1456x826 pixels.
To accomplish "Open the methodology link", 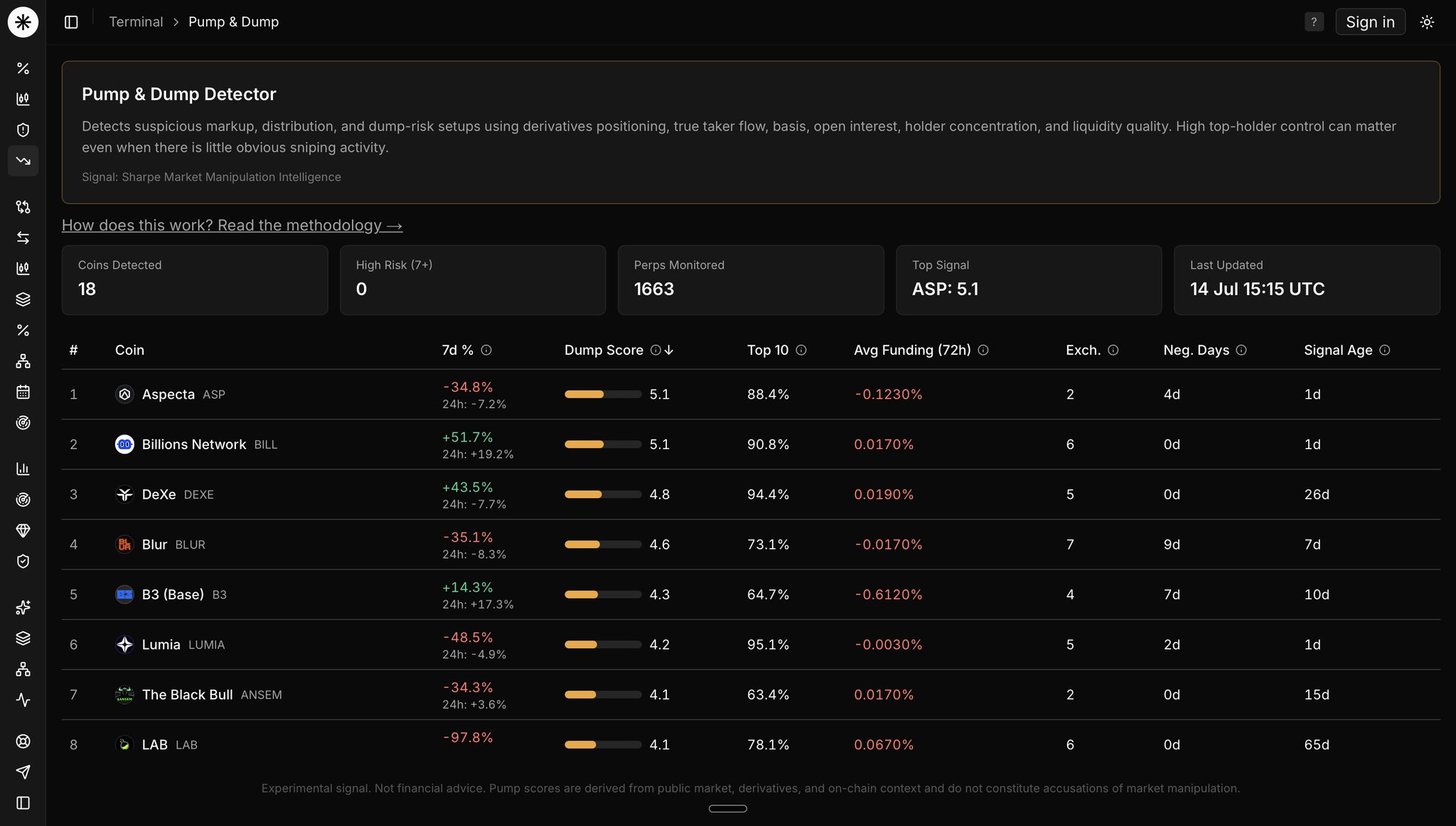I will [232, 225].
